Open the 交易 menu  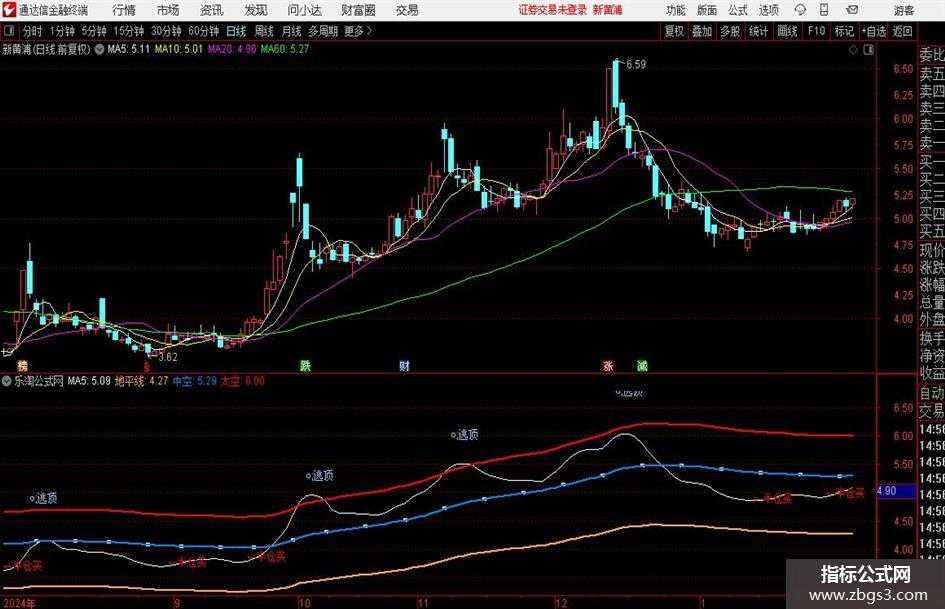[x=407, y=10]
